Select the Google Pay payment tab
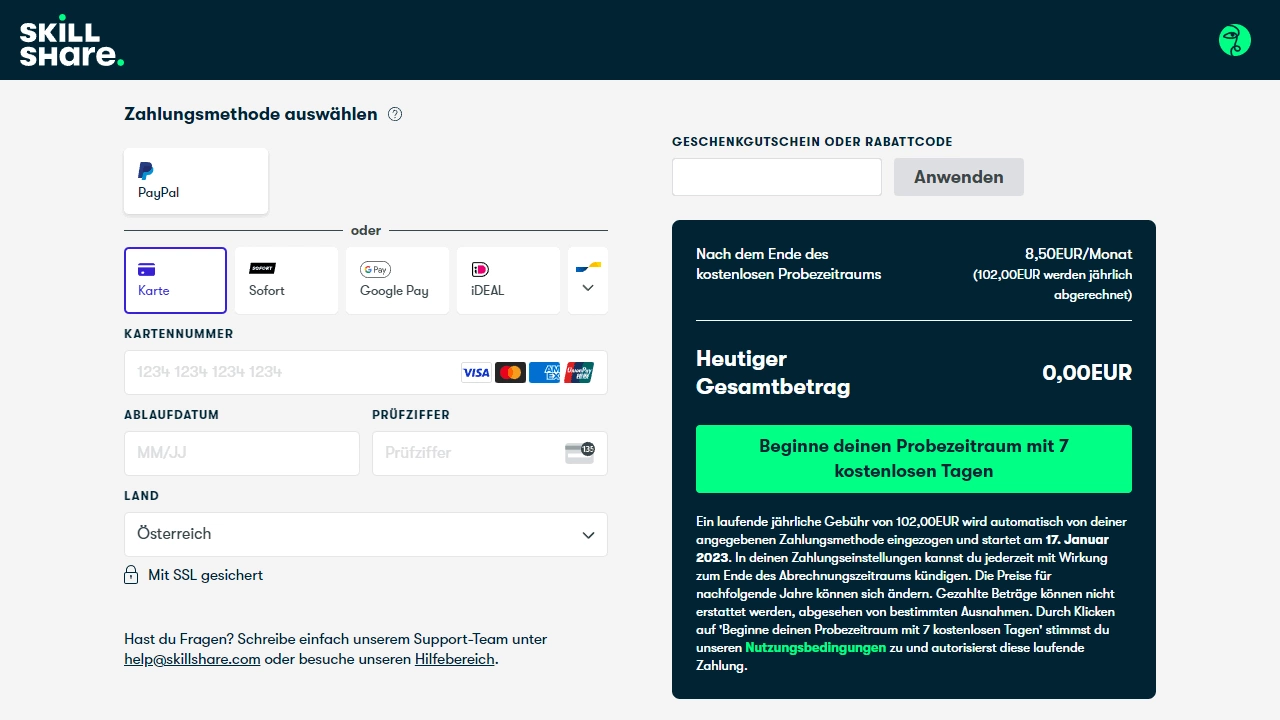This screenshot has width=1280, height=720. click(397, 281)
